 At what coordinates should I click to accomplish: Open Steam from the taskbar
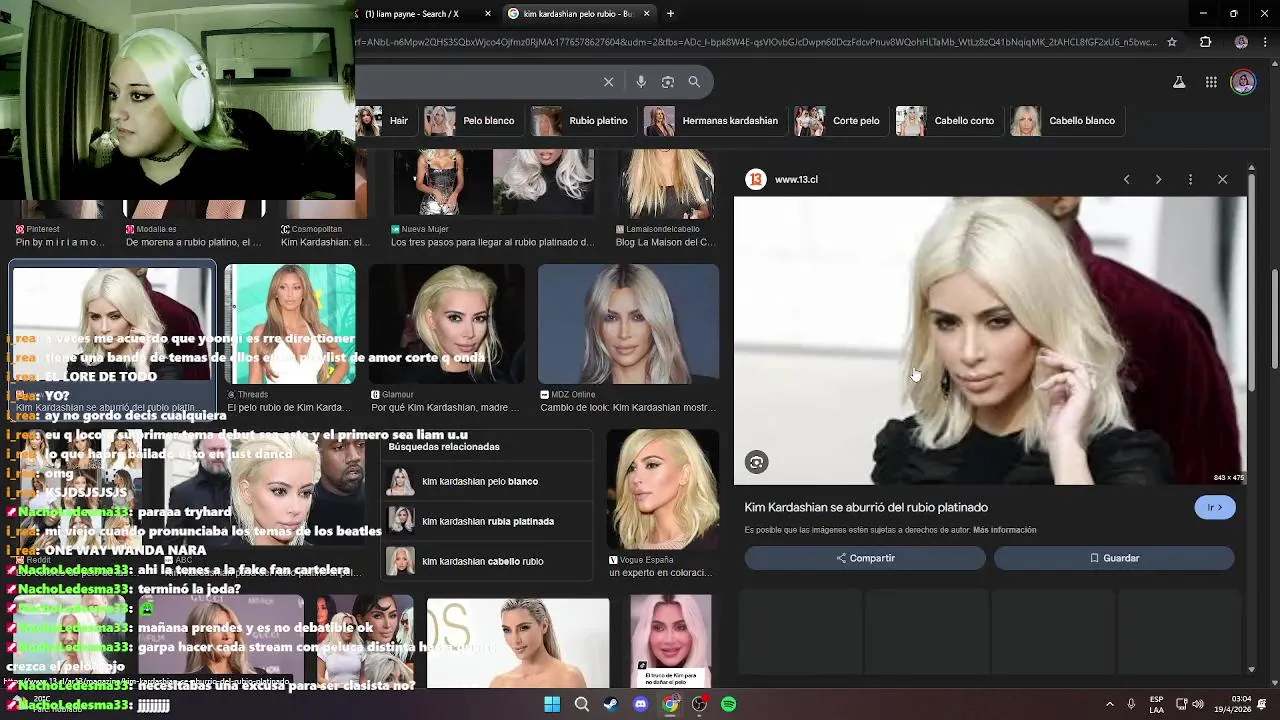tap(611, 704)
